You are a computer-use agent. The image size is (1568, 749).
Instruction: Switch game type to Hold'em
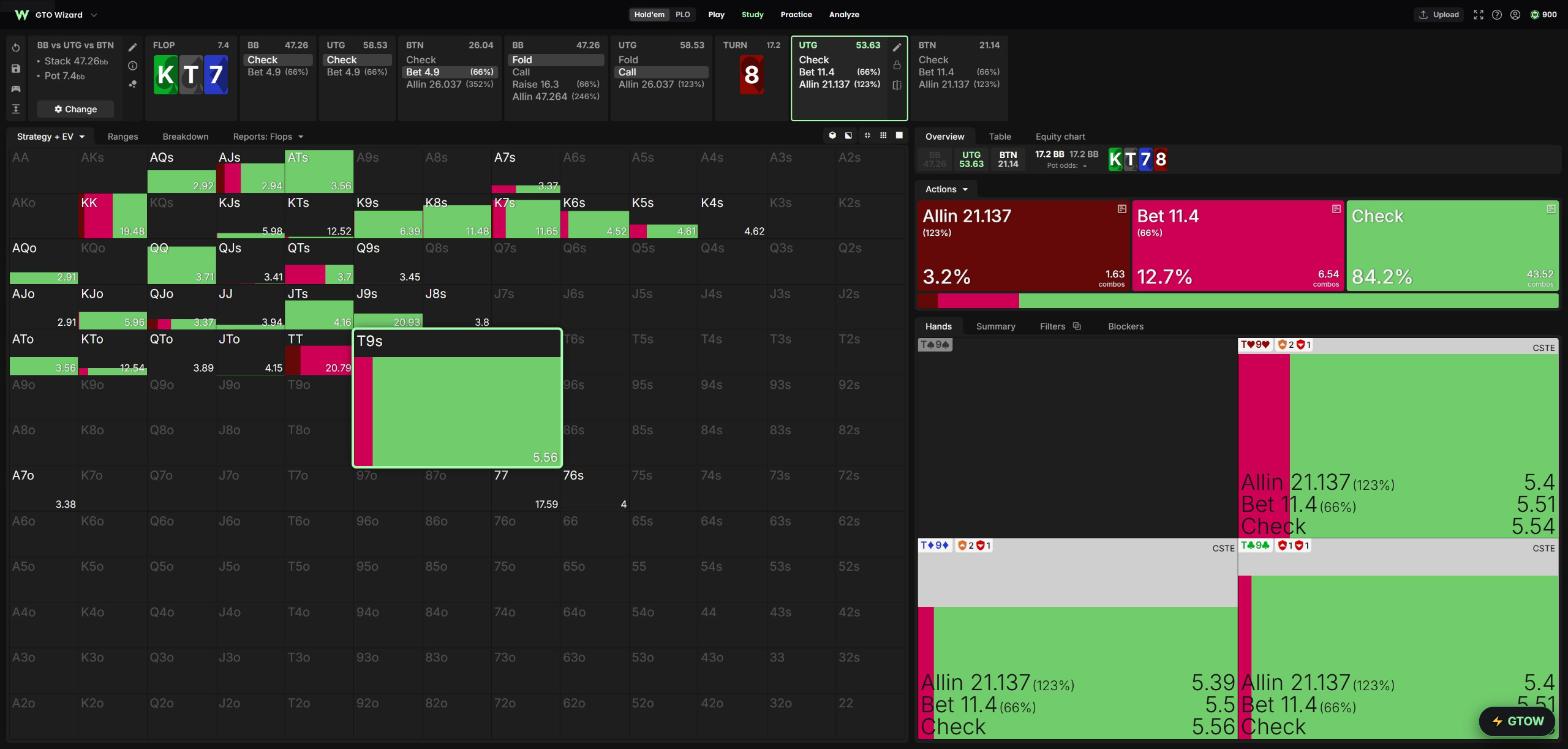pos(649,15)
